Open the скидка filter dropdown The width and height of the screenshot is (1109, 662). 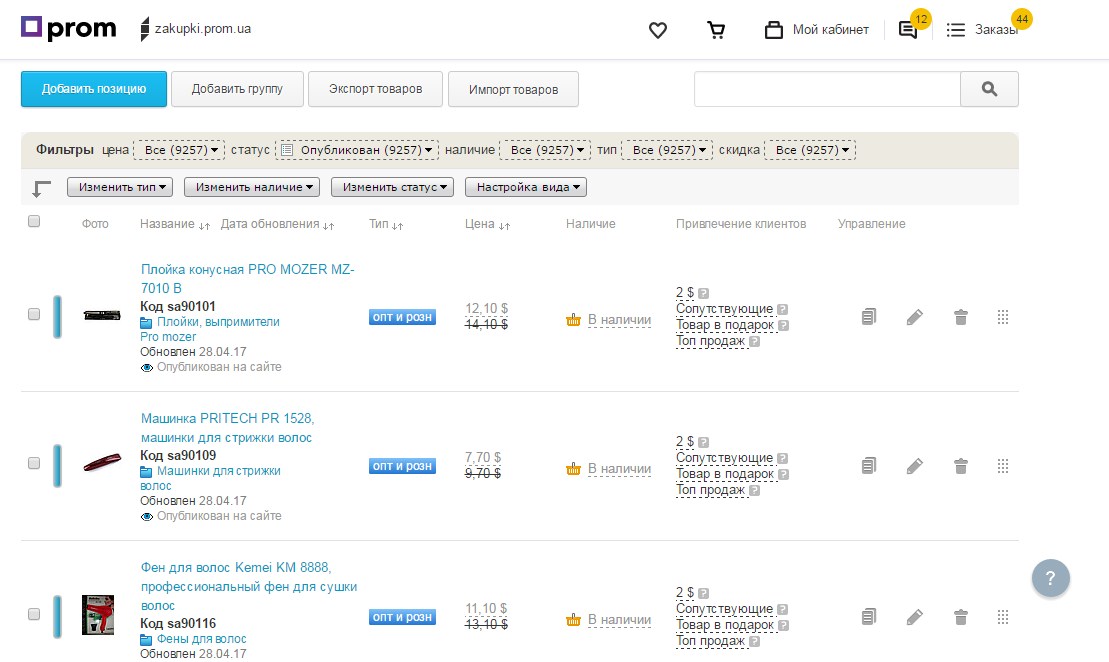click(x=810, y=150)
